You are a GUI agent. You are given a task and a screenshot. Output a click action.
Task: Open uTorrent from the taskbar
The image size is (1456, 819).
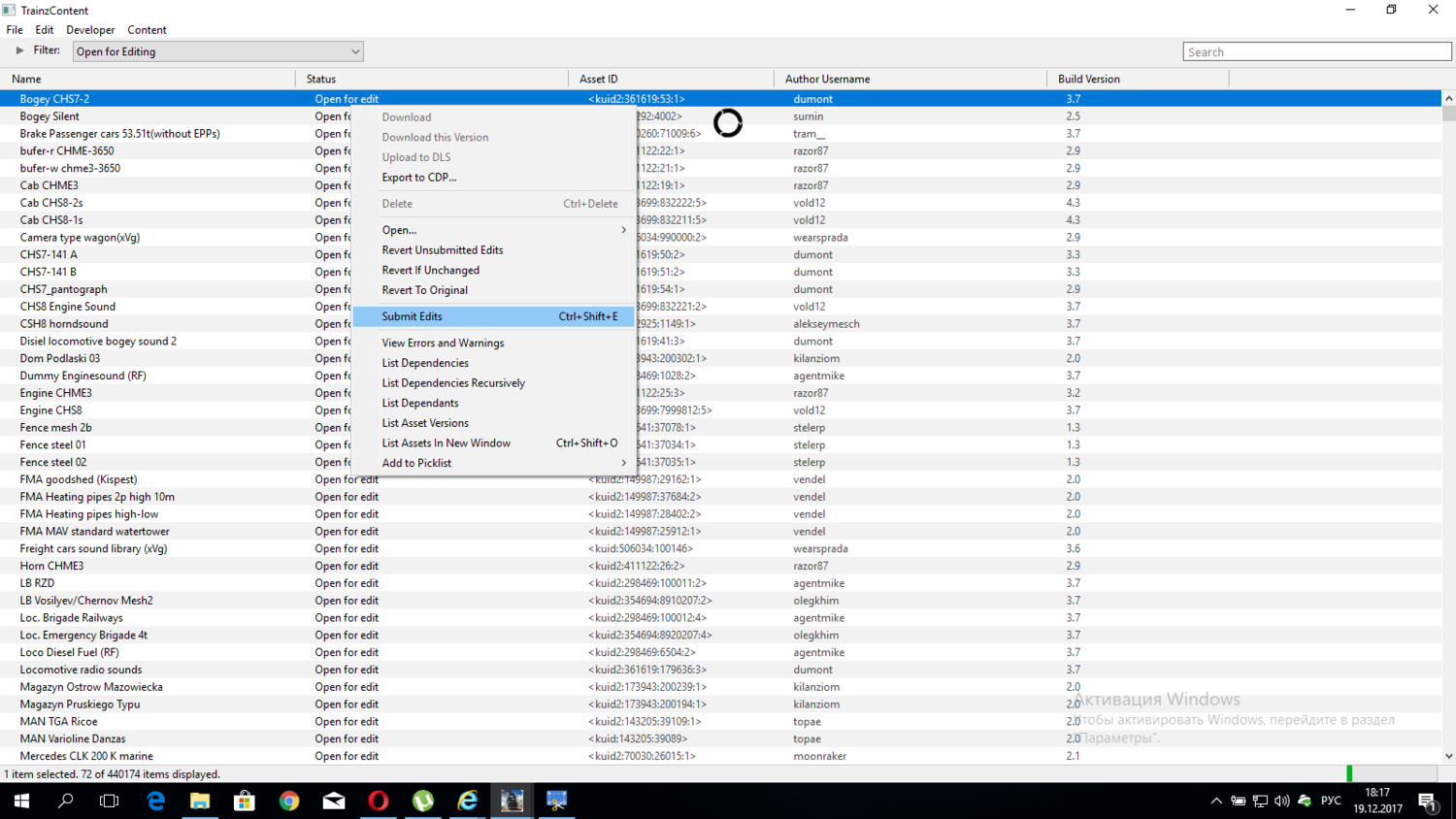pos(423,801)
